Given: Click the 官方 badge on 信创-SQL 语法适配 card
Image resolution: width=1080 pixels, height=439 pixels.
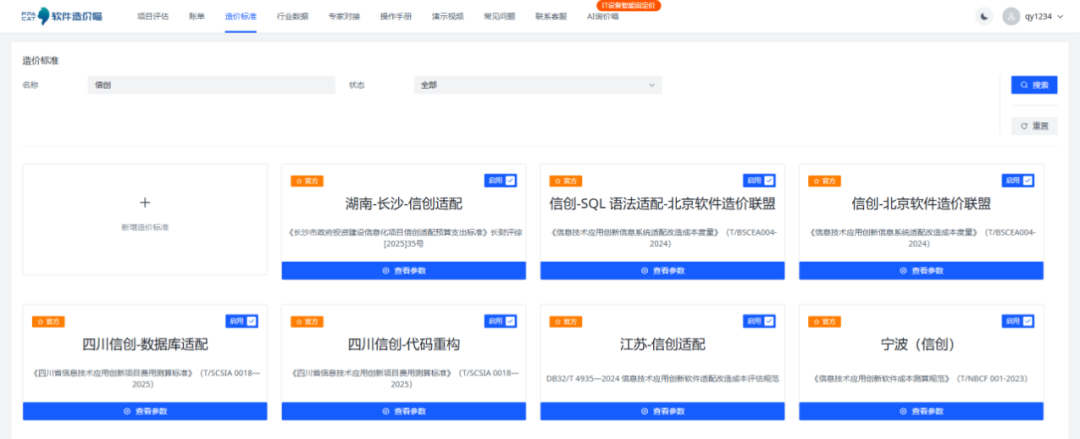Looking at the screenshot, I should (565, 181).
